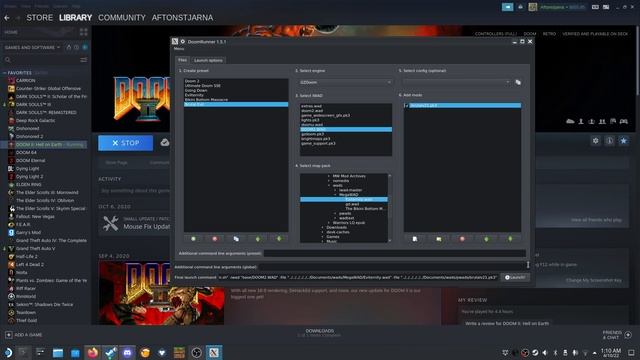
Task: Select gd.wad in the map pack tree
Action: click(x=352, y=204)
